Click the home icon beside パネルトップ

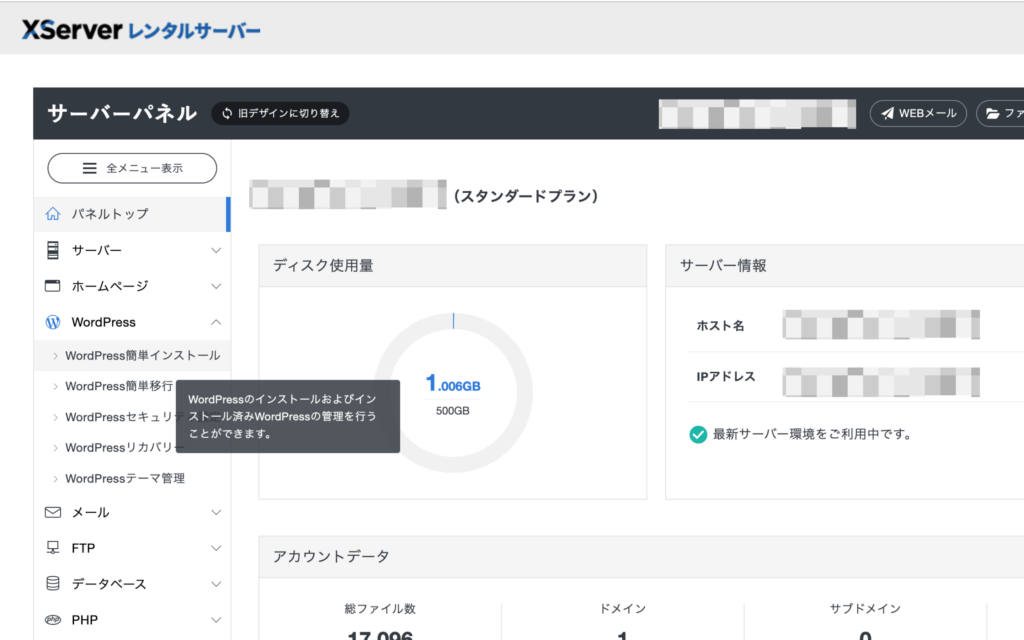click(x=53, y=214)
